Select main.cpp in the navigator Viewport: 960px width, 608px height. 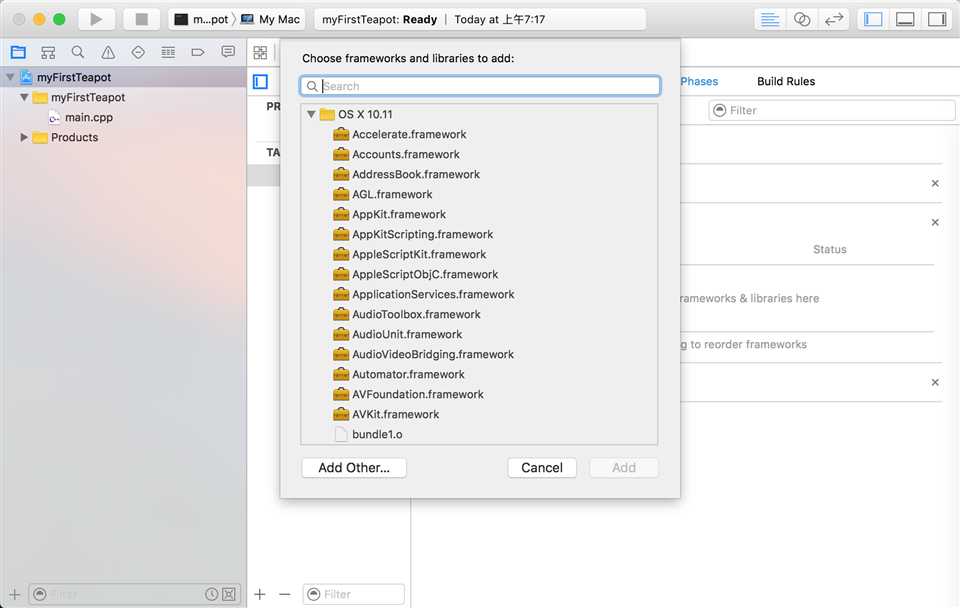(89, 117)
